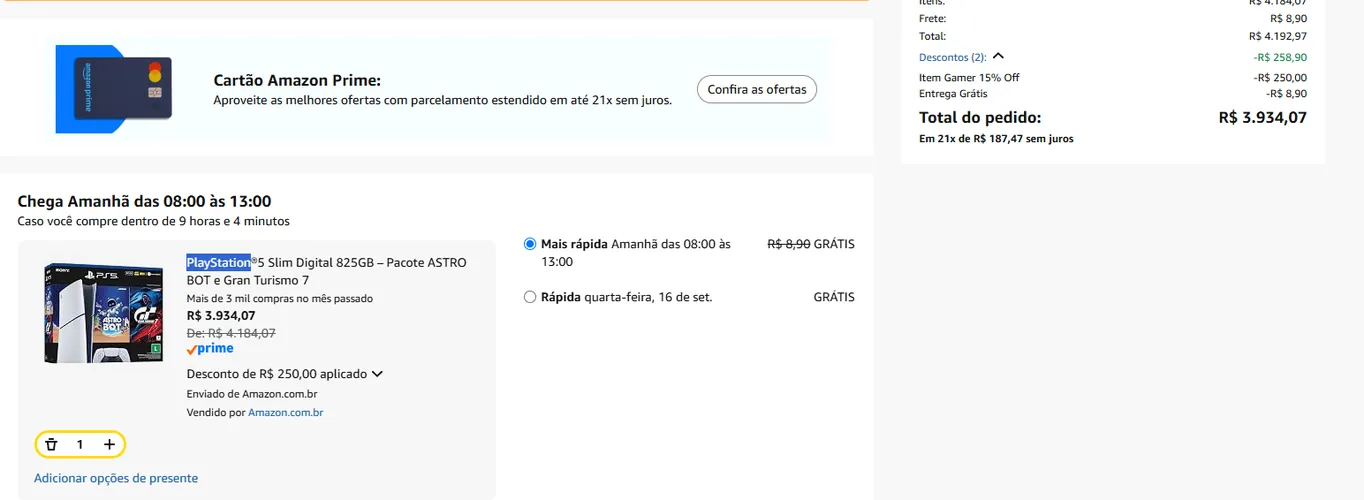Select the 'Rápida quarta-feira' delivery option
Image resolution: width=1364 pixels, height=500 pixels.
530,297
